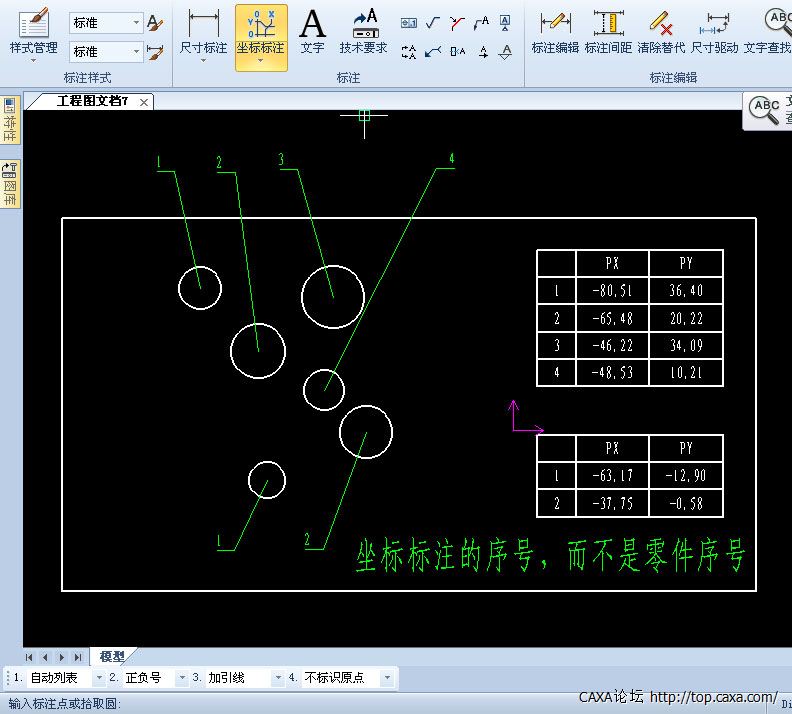
Task: Click the view direction symbol icon
Action: click(x=483, y=52)
